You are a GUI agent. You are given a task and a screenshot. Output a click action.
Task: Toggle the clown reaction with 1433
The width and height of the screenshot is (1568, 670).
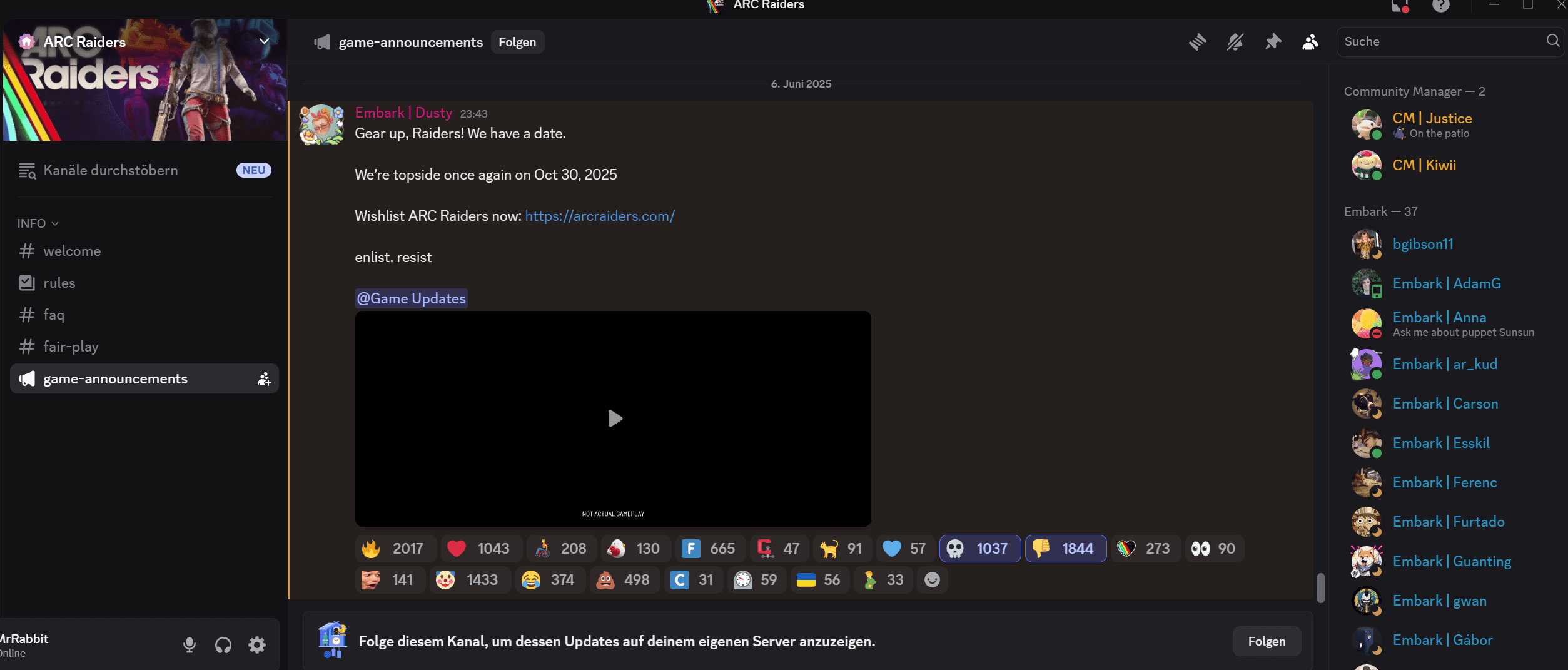click(470, 580)
